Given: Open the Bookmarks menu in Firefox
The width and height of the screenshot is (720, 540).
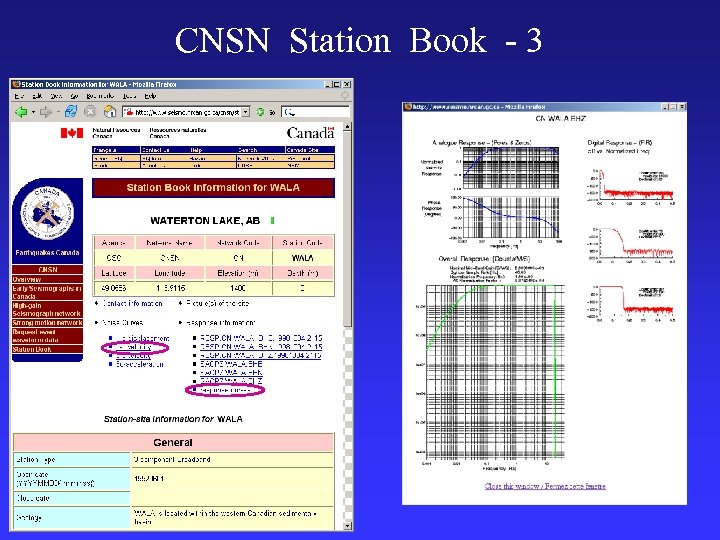Looking at the screenshot, I should (x=100, y=96).
